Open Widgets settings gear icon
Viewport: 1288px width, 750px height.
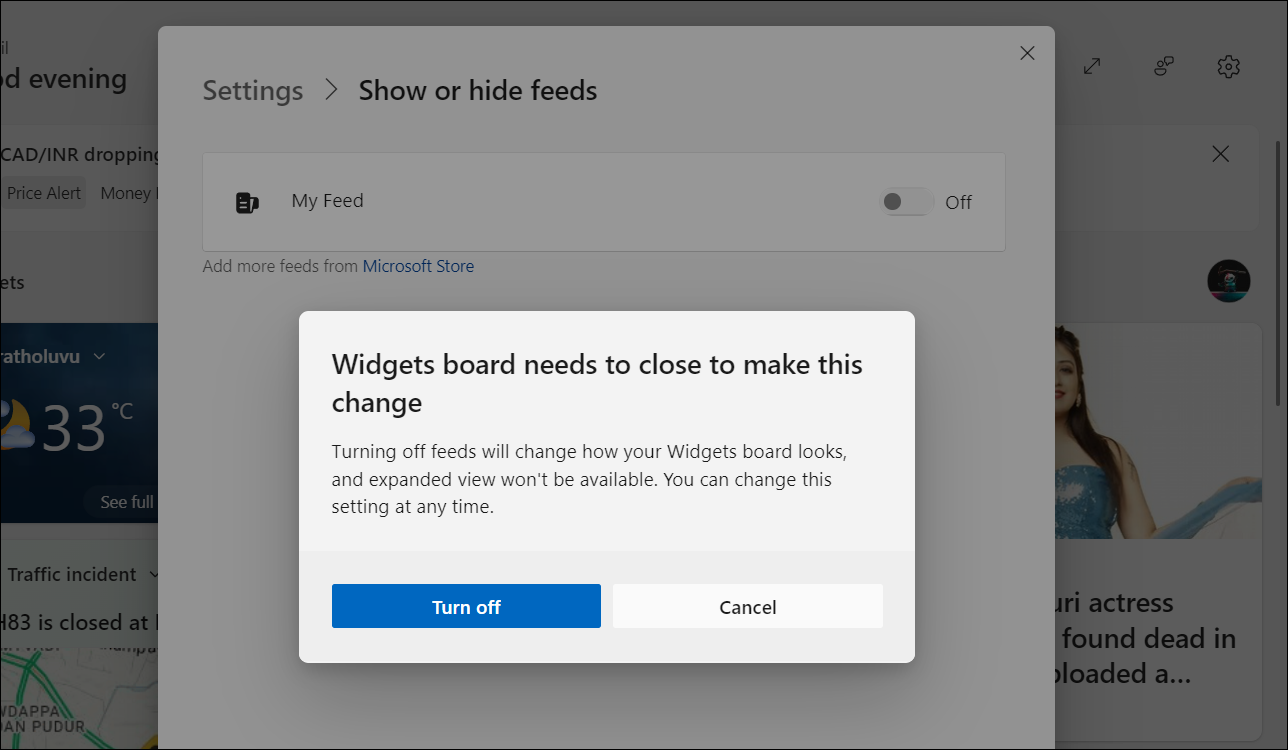(x=1228, y=67)
